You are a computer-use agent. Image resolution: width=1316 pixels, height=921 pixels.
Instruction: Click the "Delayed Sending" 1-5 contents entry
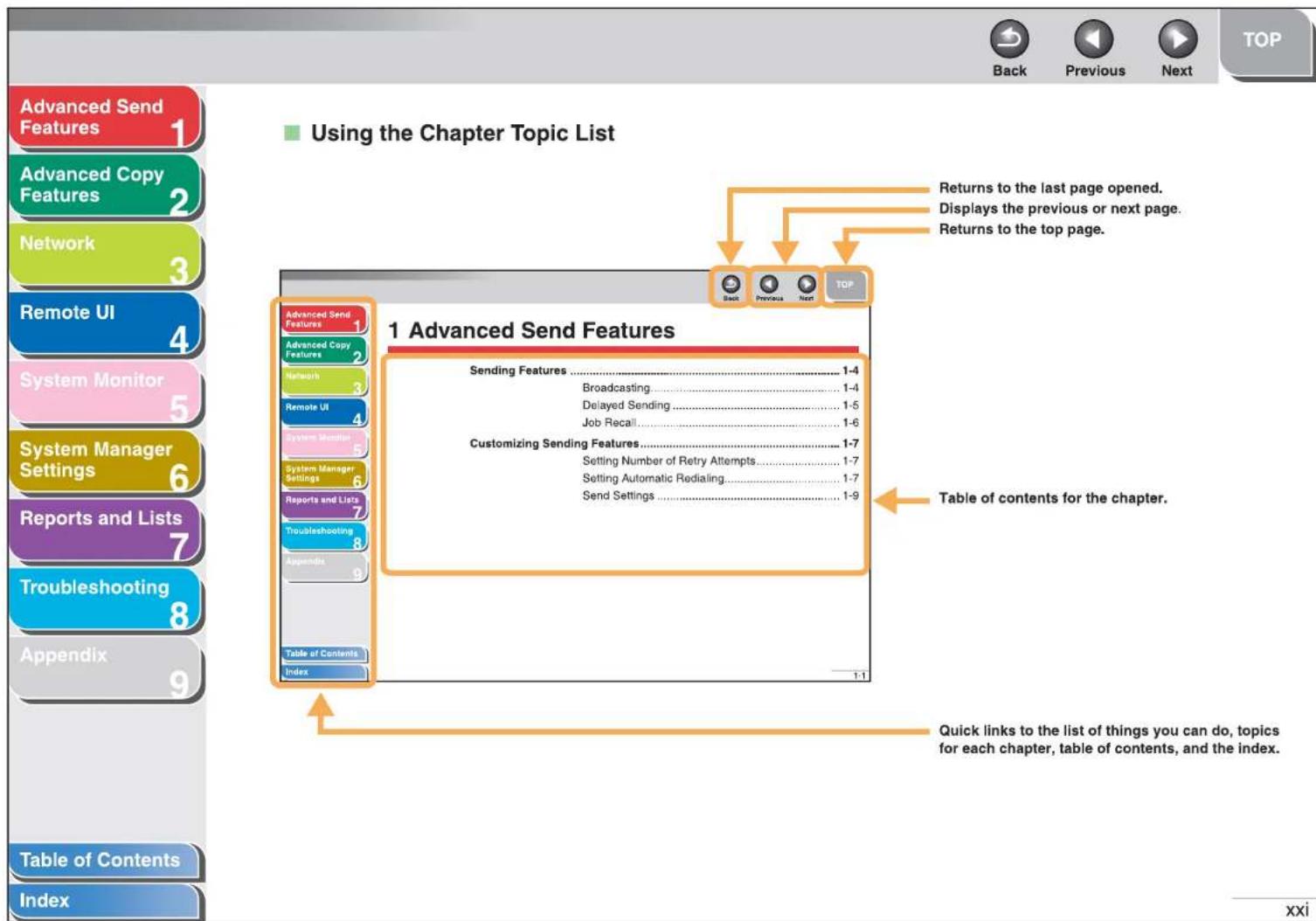(720, 405)
